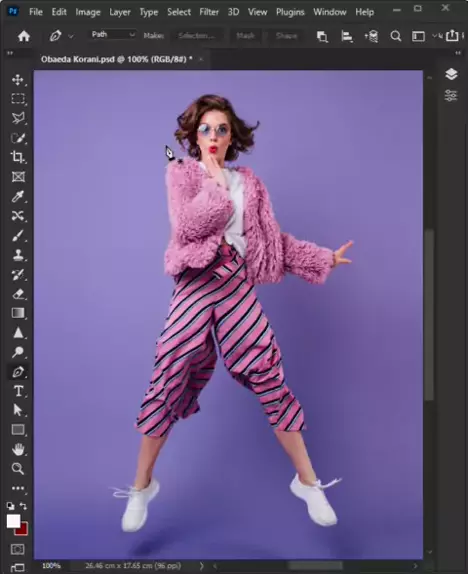
Task: Select the Quick Selection tool
Action: (18, 138)
